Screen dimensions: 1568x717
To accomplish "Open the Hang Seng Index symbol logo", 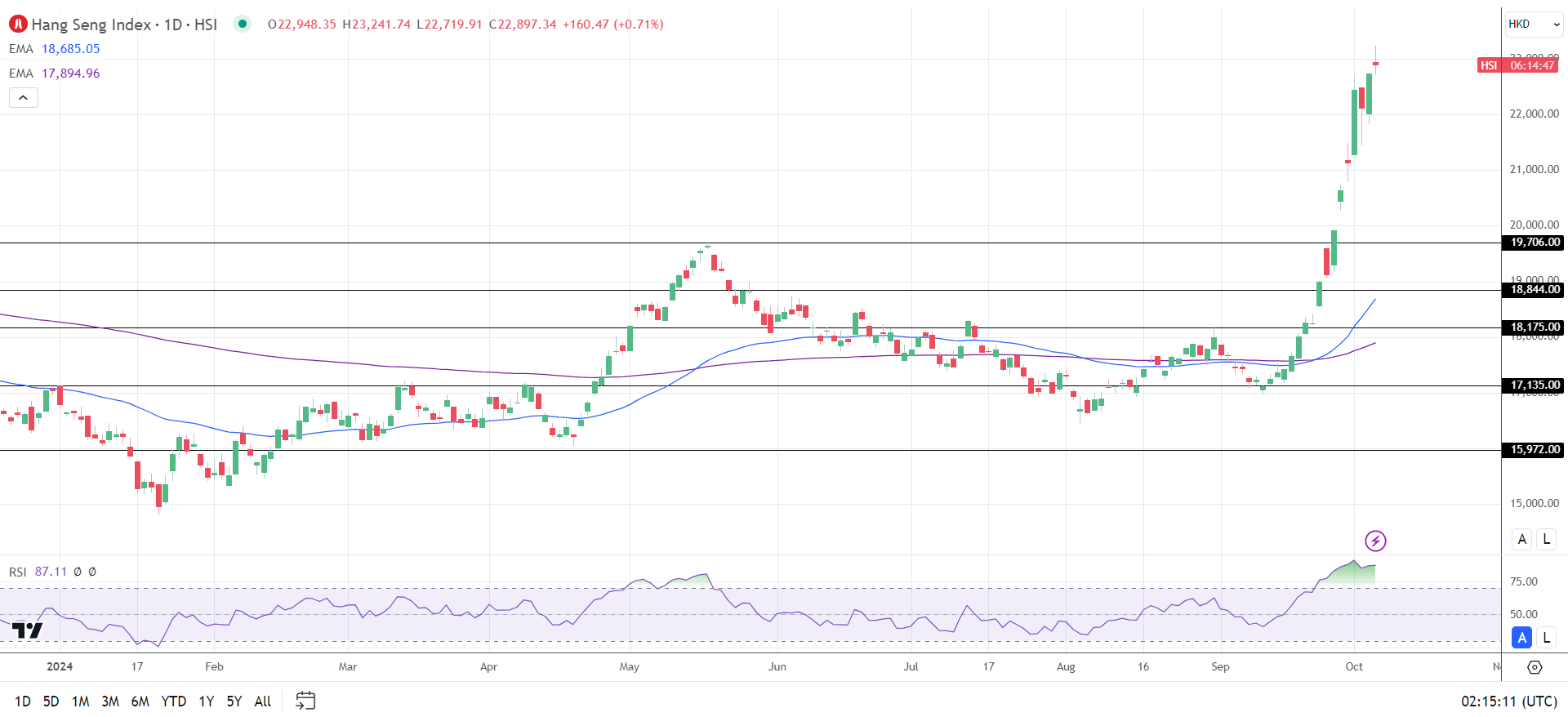I will point(18,24).
